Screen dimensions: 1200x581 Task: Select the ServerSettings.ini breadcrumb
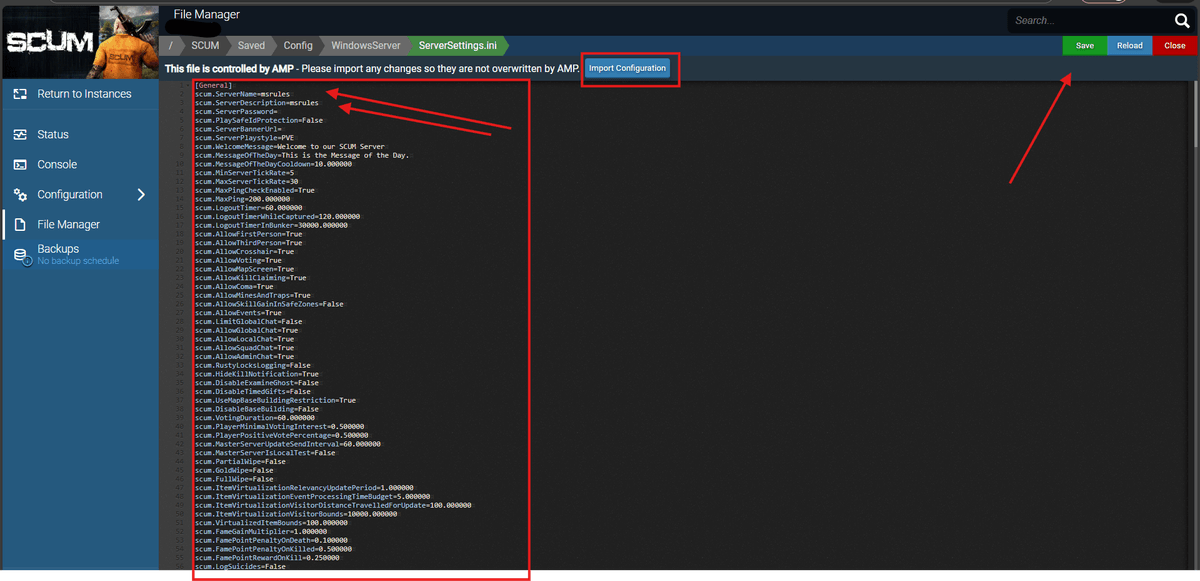coord(460,45)
